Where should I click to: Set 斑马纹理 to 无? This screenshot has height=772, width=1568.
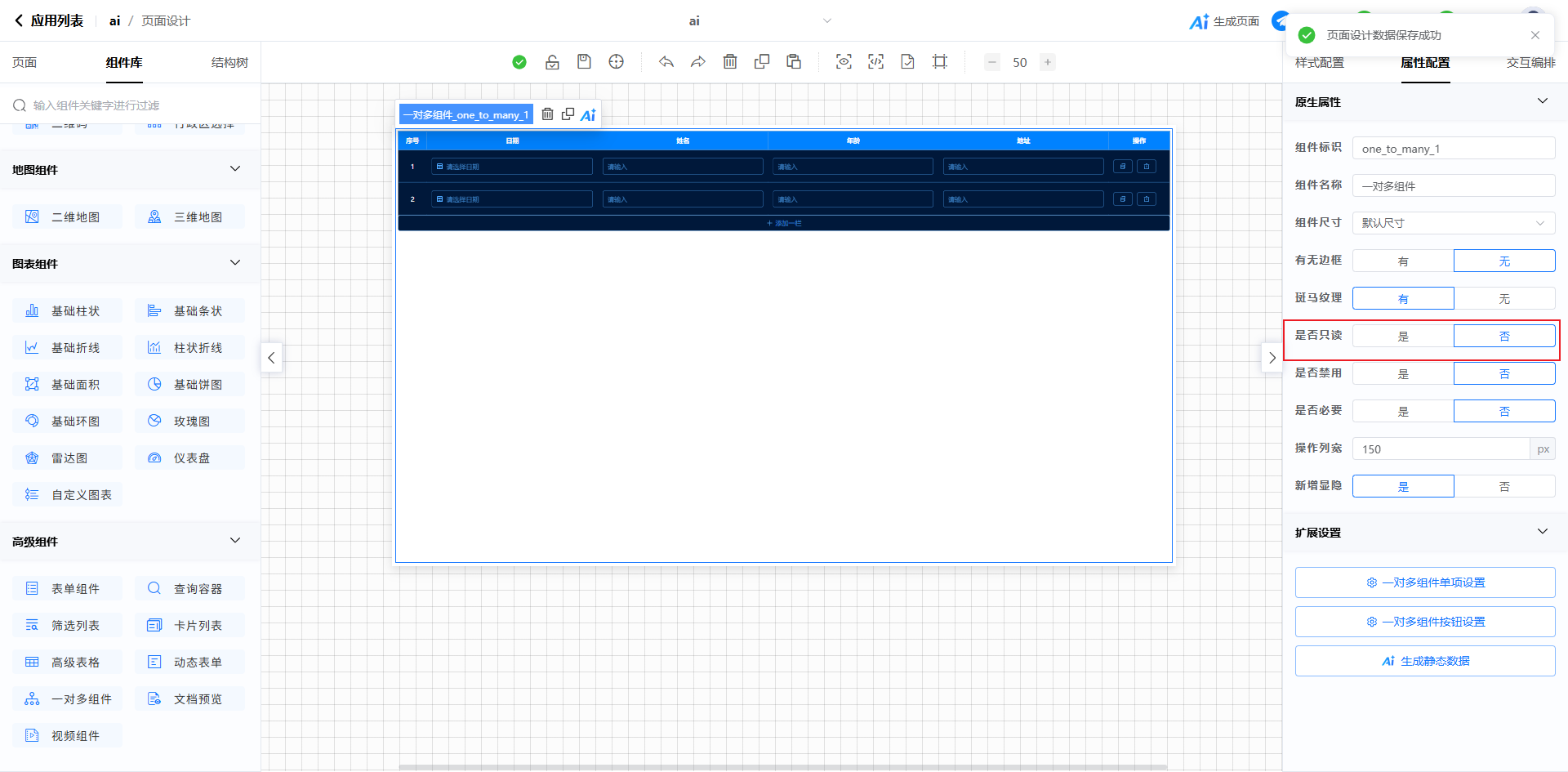1504,299
